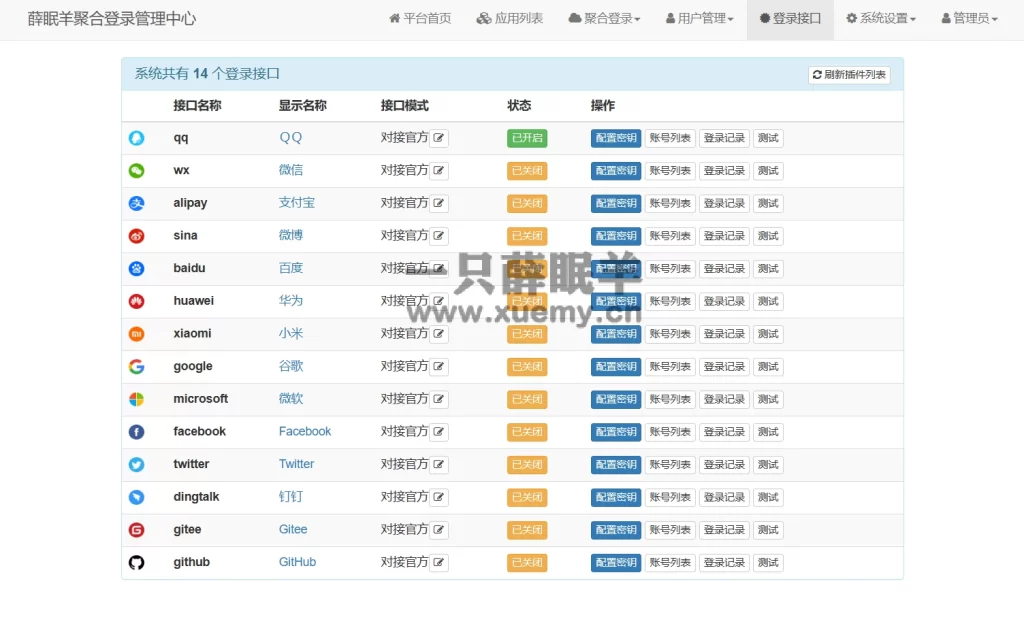
Task: Expand the 系统设置 dropdown menu
Action: [x=880, y=18]
